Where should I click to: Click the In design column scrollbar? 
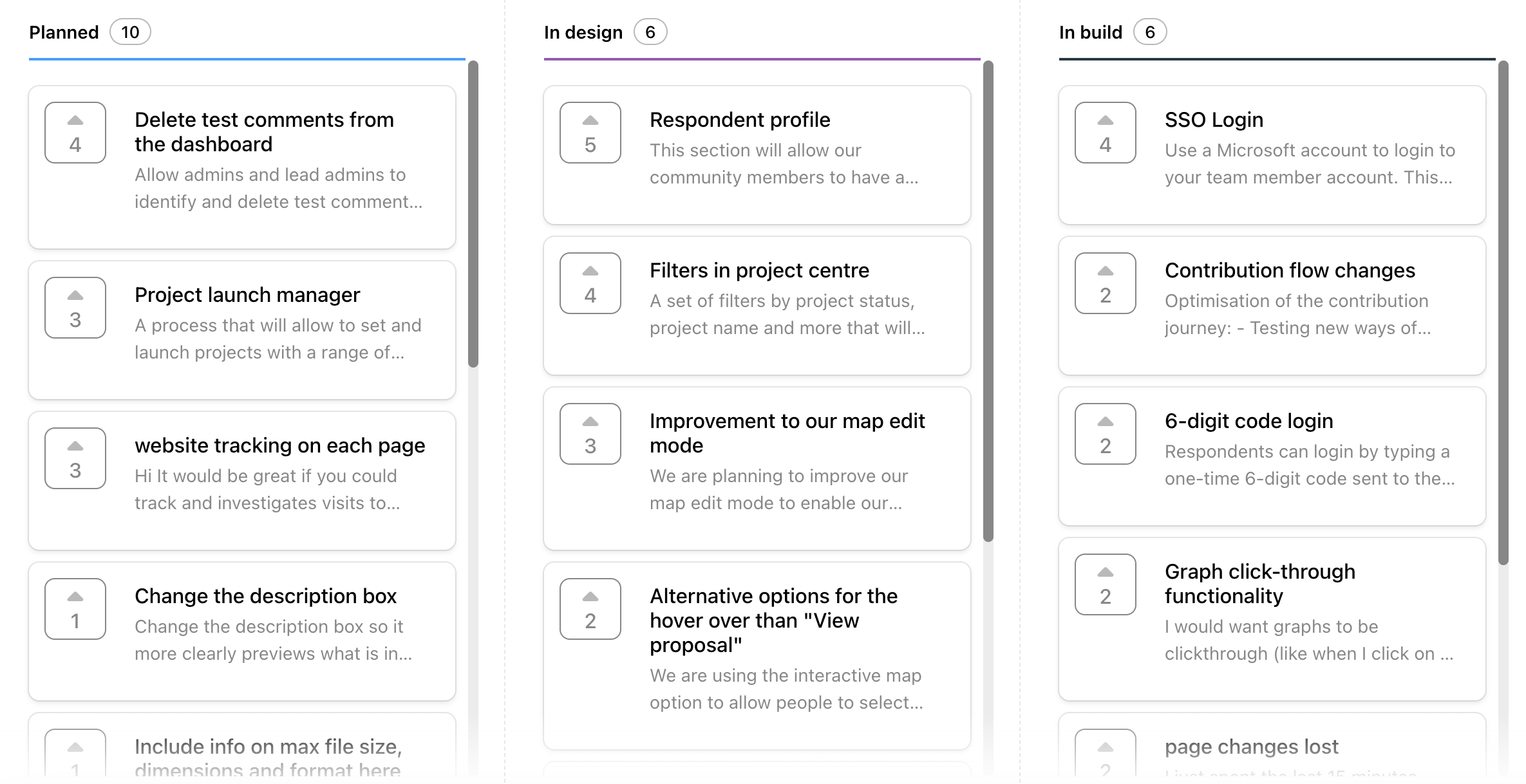click(988, 301)
